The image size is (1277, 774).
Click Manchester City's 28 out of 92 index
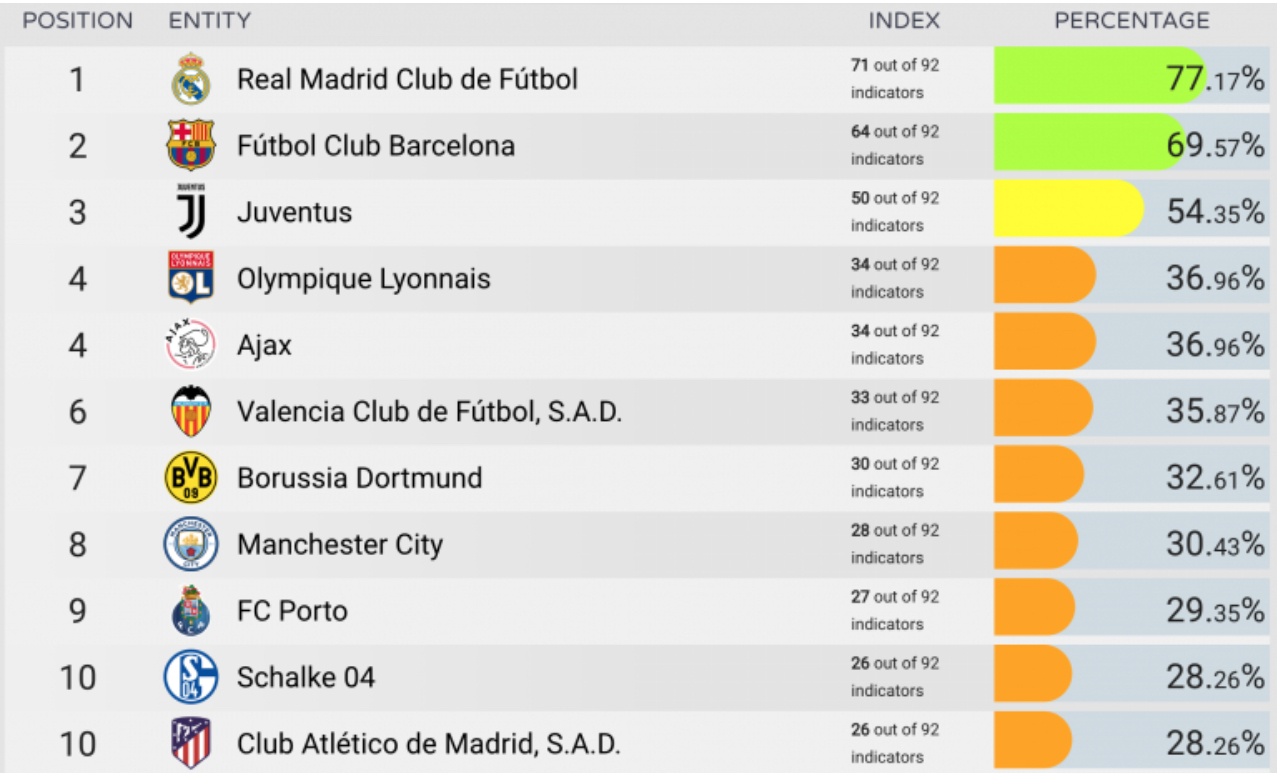(x=895, y=544)
